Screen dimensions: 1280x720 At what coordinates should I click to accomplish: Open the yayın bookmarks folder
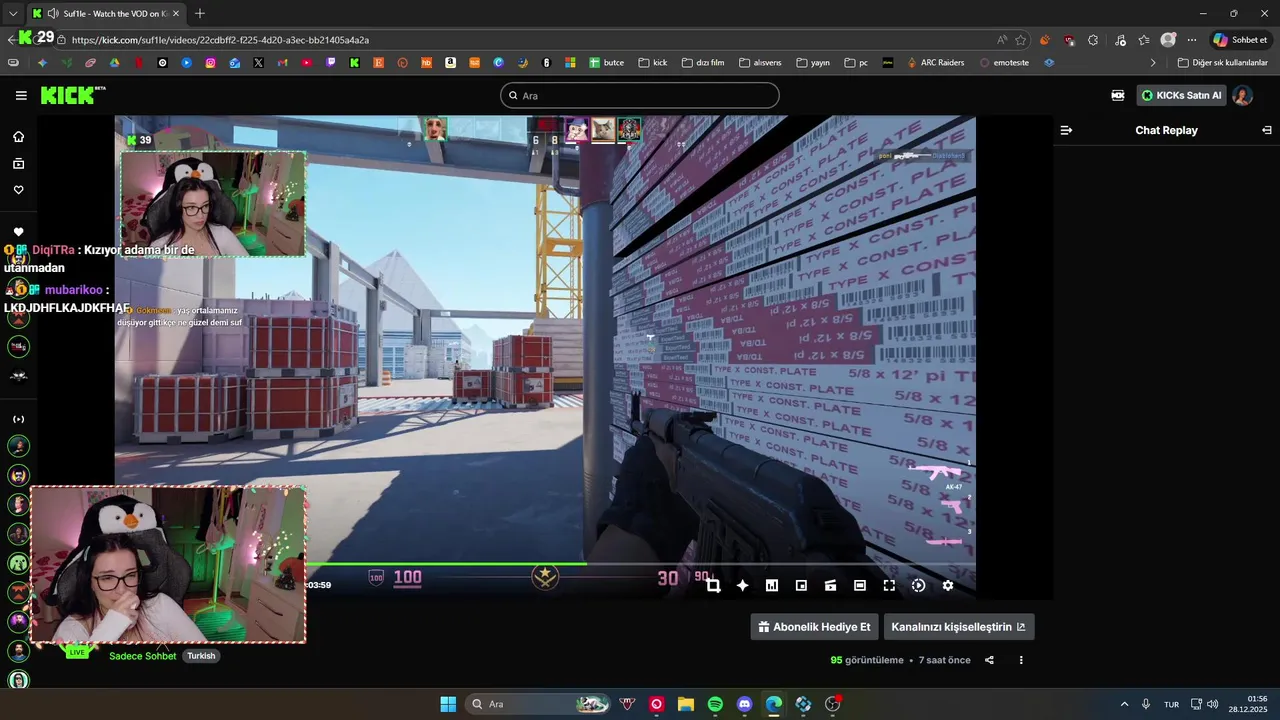[x=813, y=62]
